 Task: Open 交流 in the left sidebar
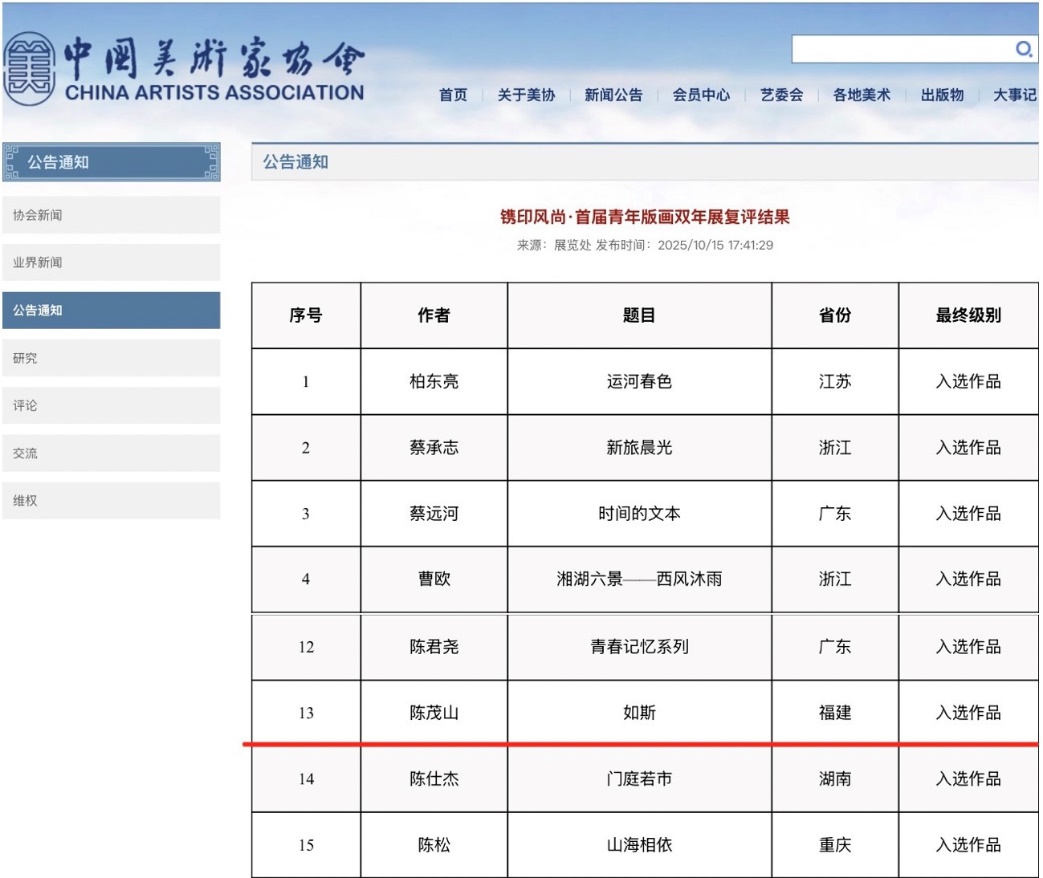[x=111, y=453]
